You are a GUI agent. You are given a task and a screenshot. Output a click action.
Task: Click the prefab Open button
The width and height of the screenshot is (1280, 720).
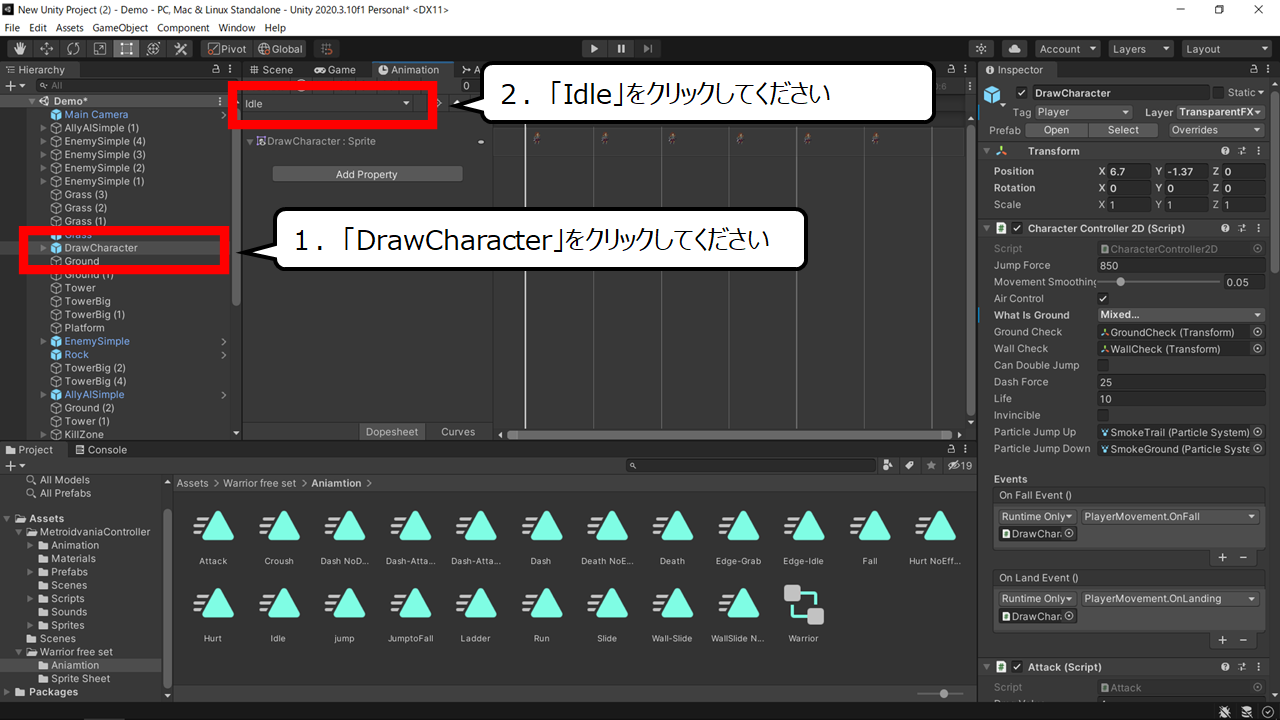click(1056, 130)
